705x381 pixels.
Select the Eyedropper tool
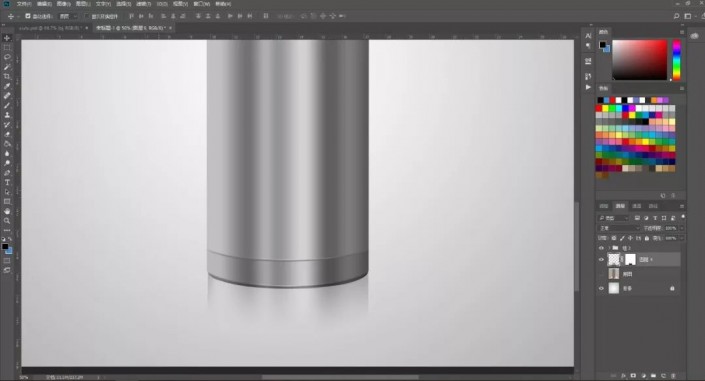(x=7, y=86)
